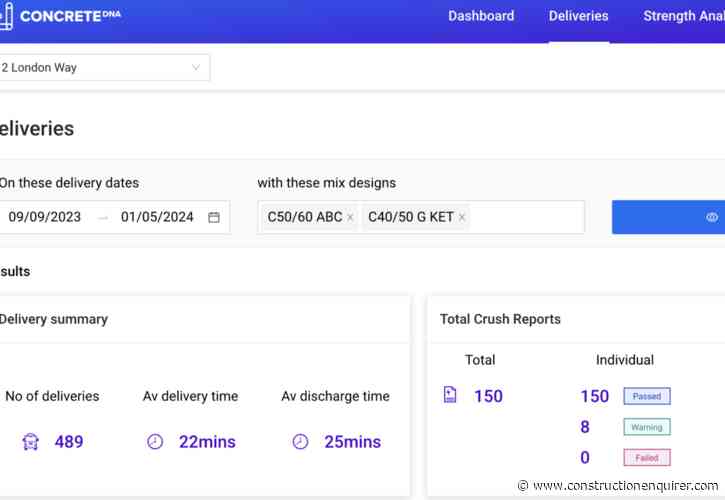Click the failed count 0

tap(585, 457)
